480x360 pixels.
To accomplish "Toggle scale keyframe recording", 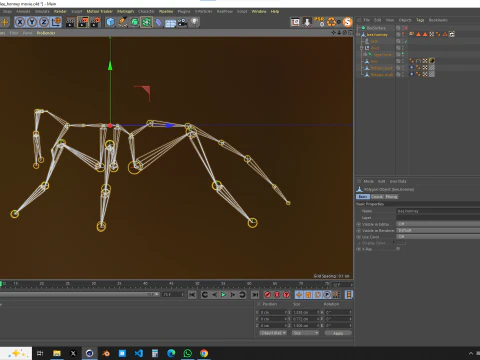I will coord(308,295).
